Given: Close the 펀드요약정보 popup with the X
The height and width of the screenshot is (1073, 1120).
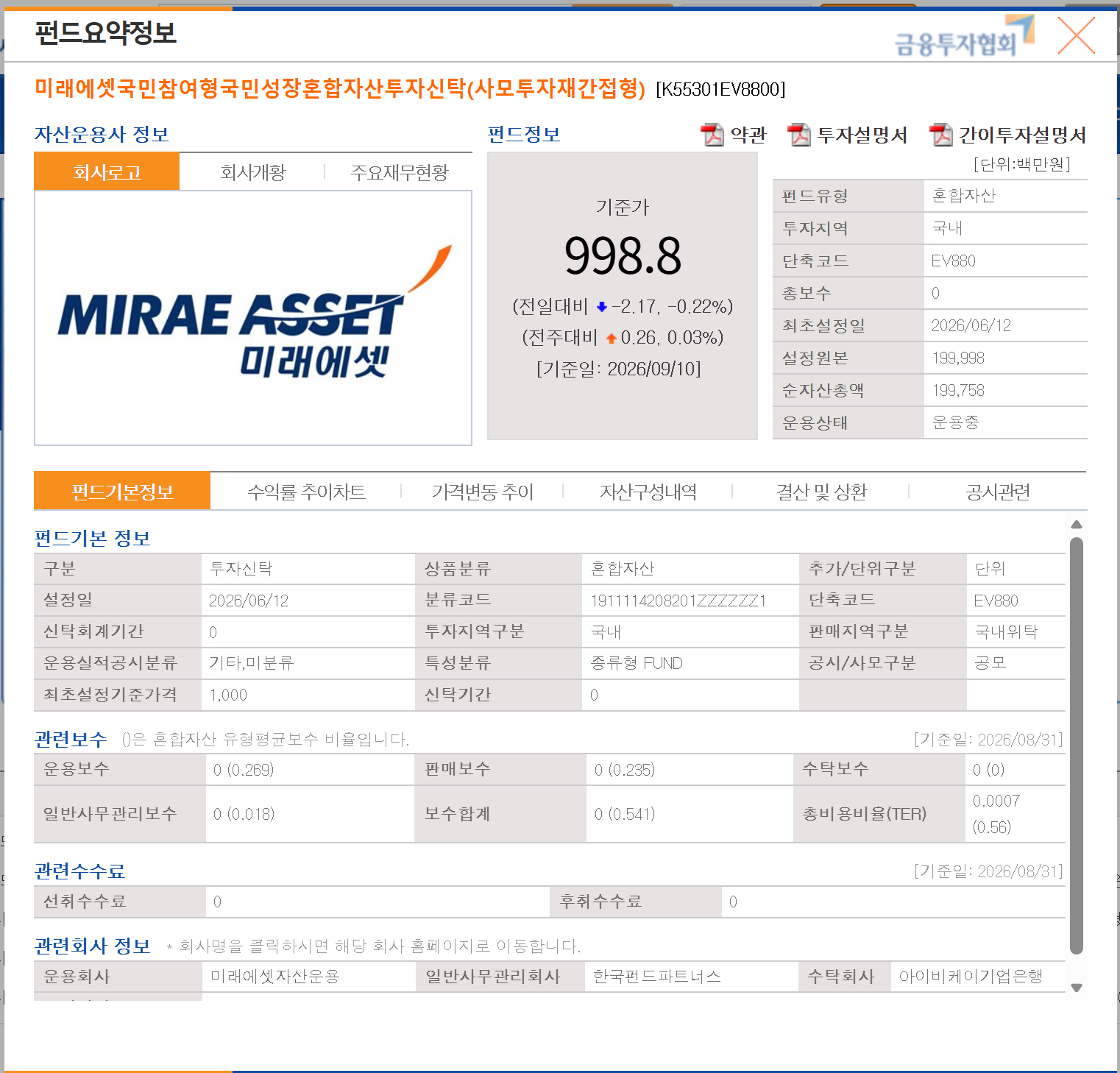Looking at the screenshot, I should click(1076, 35).
